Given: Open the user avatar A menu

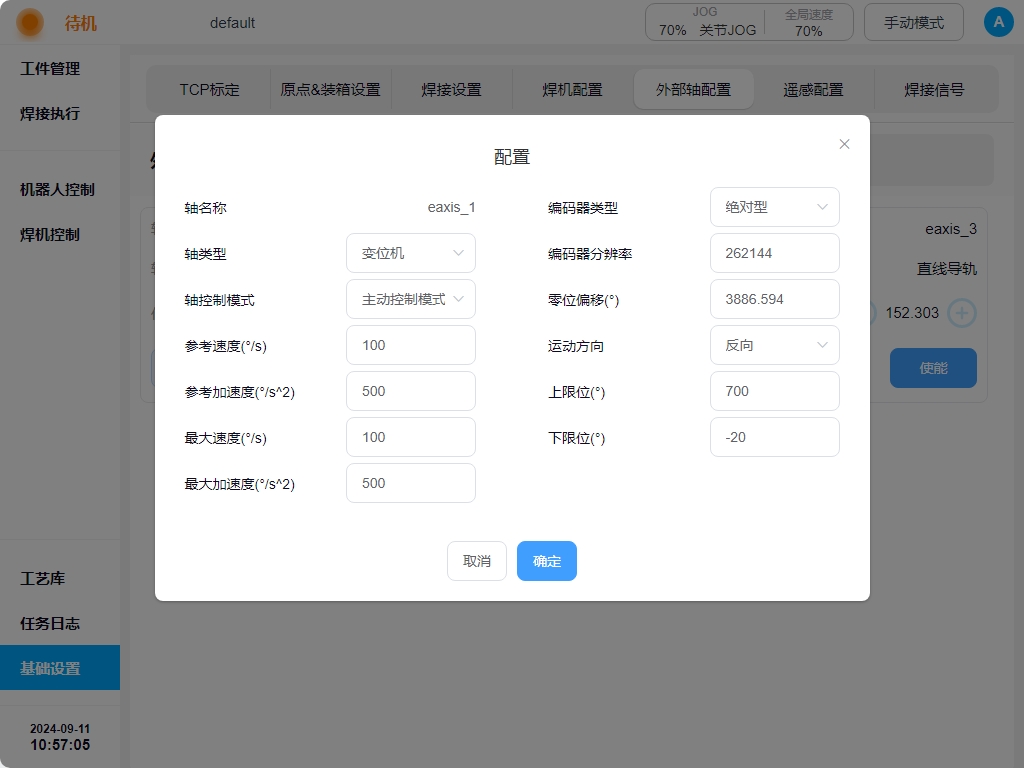Looking at the screenshot, I should tap(999, 22).
